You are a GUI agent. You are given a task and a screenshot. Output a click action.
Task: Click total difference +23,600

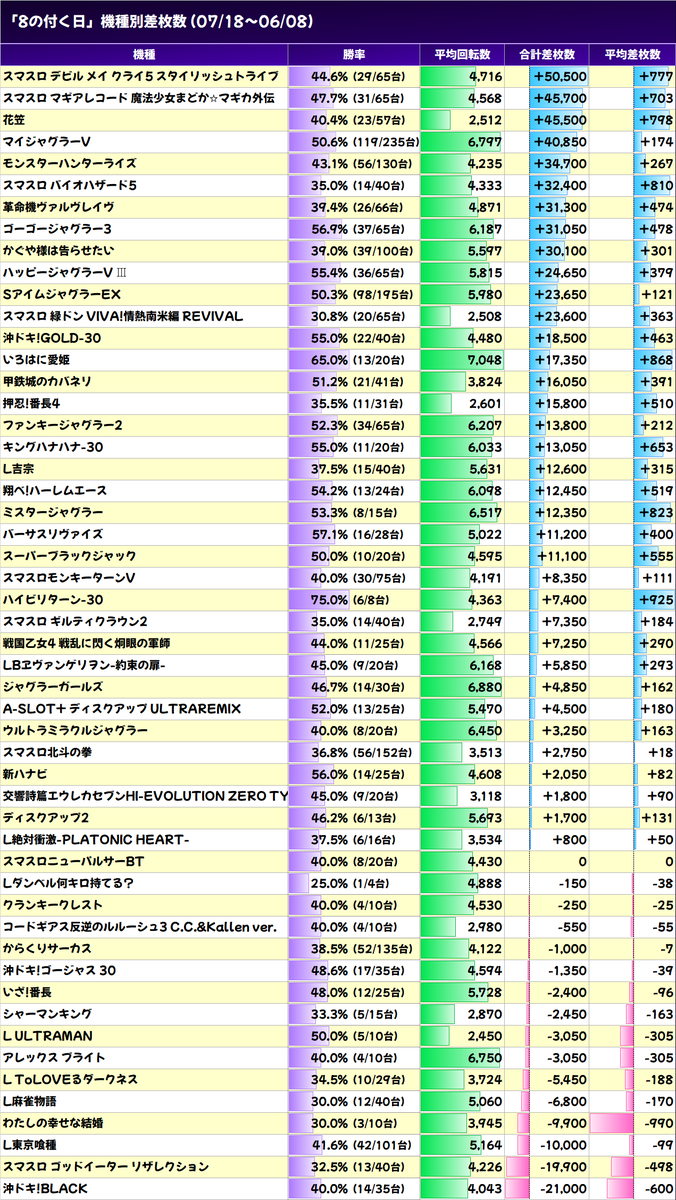(x=560, y=316)
